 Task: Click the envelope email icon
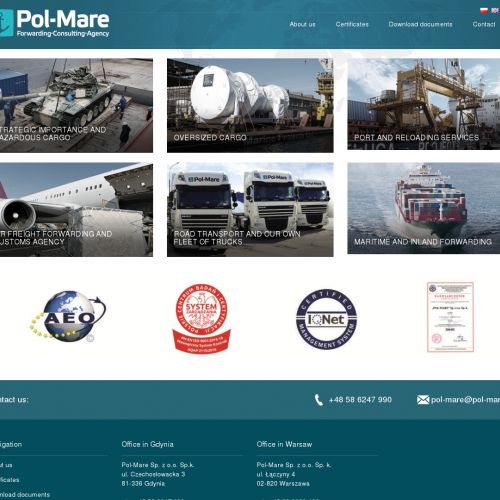pyautogui.click(x=423, y=400)
